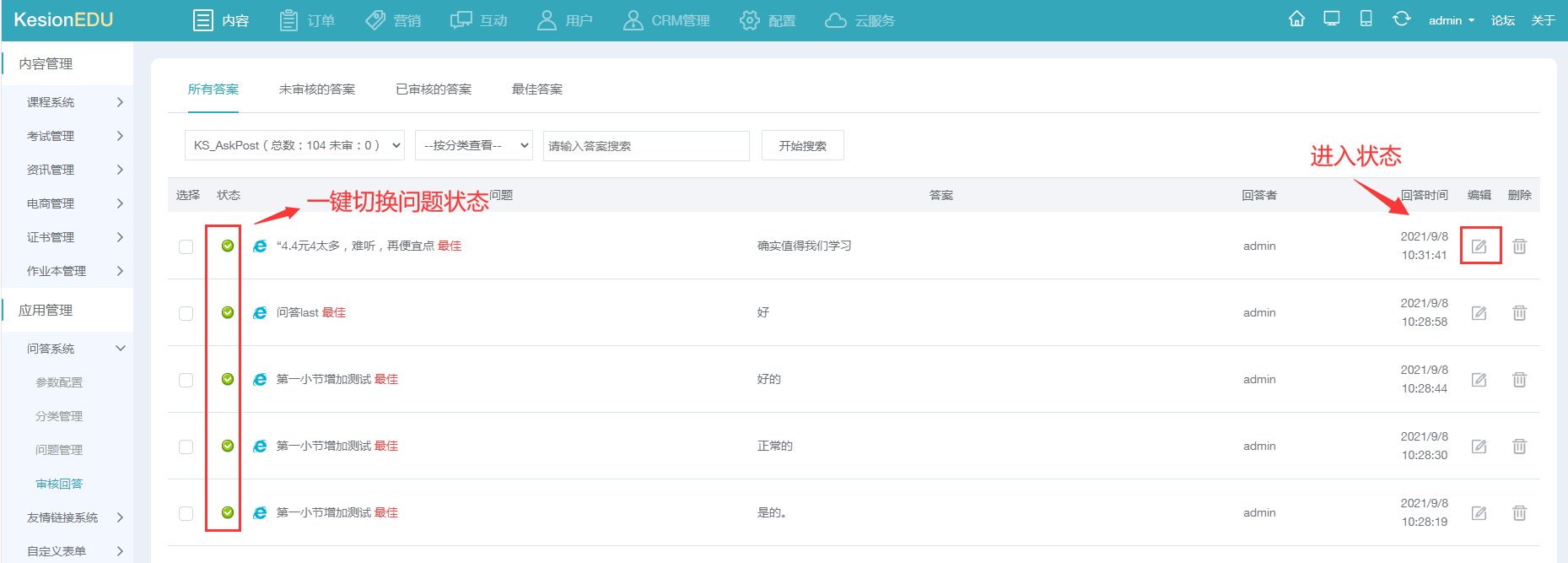Toggle green status icon for "问答last" row

[x=228, y=312]
